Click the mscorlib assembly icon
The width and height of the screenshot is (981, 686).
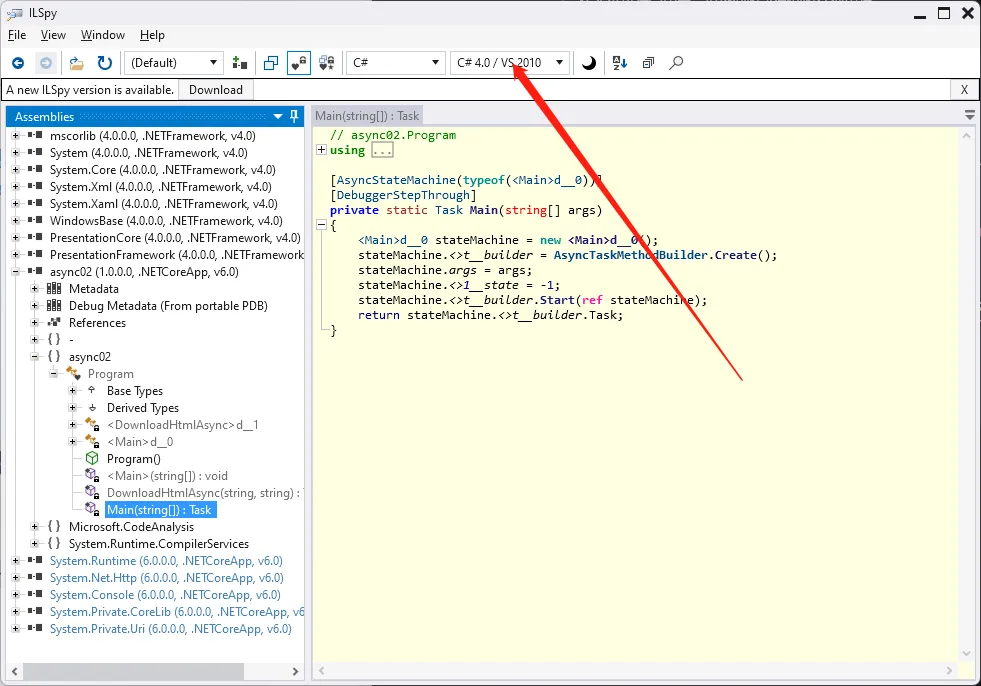point(35,135)
